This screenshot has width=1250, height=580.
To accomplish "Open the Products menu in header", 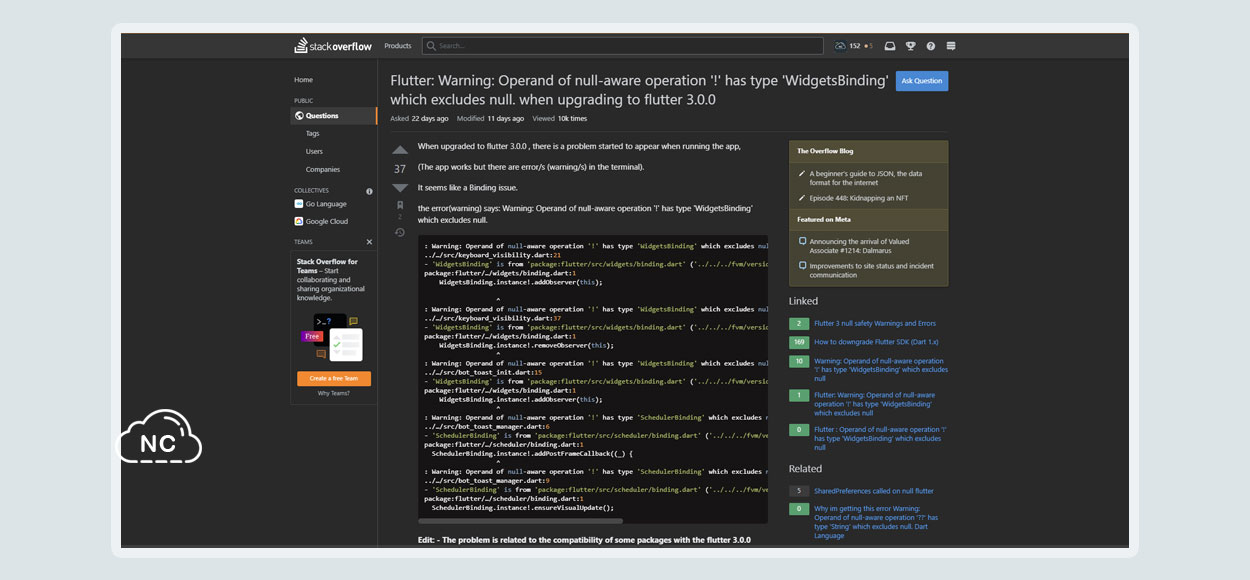I will click(x=398, y=46).
